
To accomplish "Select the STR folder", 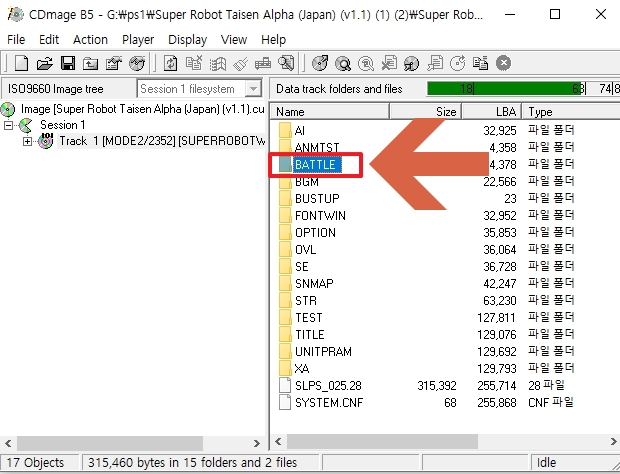I will (306, 300).
